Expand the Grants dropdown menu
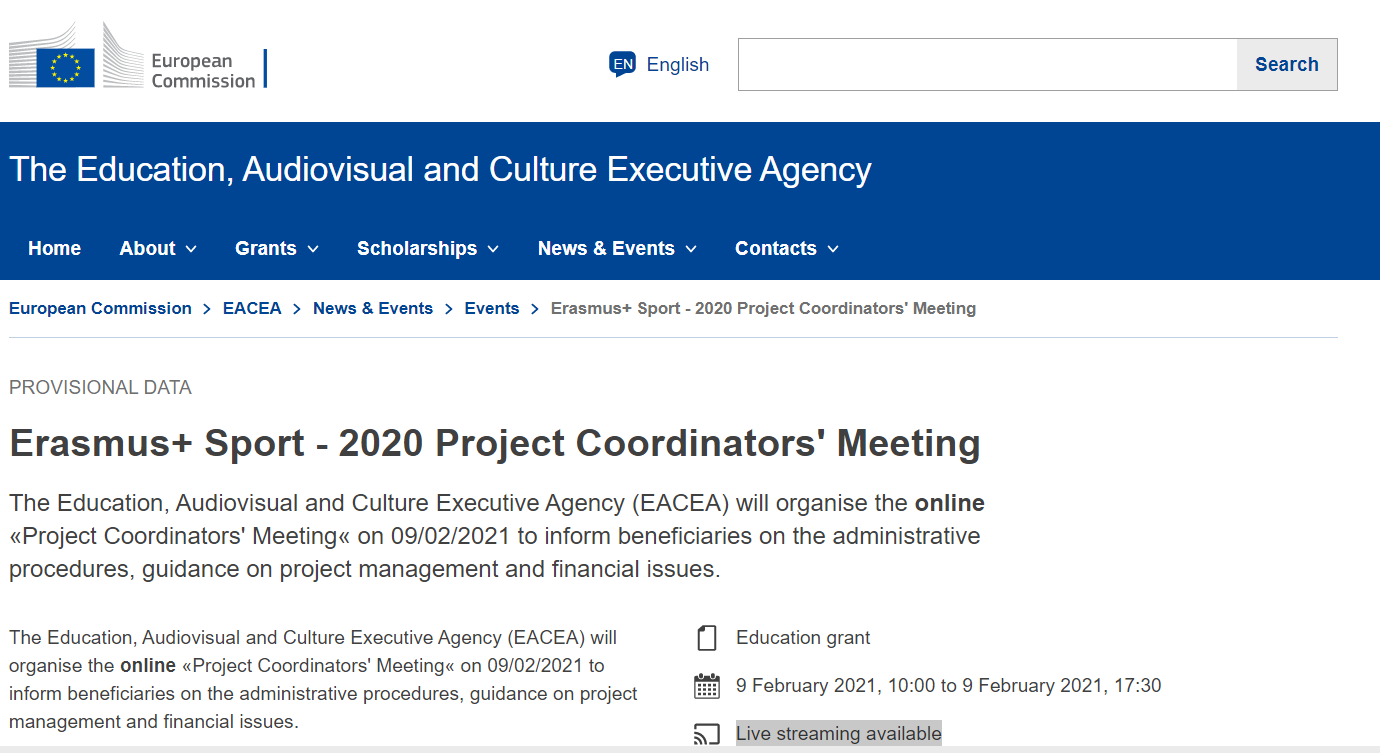1380x753 pixels. [x=277, y=249]
